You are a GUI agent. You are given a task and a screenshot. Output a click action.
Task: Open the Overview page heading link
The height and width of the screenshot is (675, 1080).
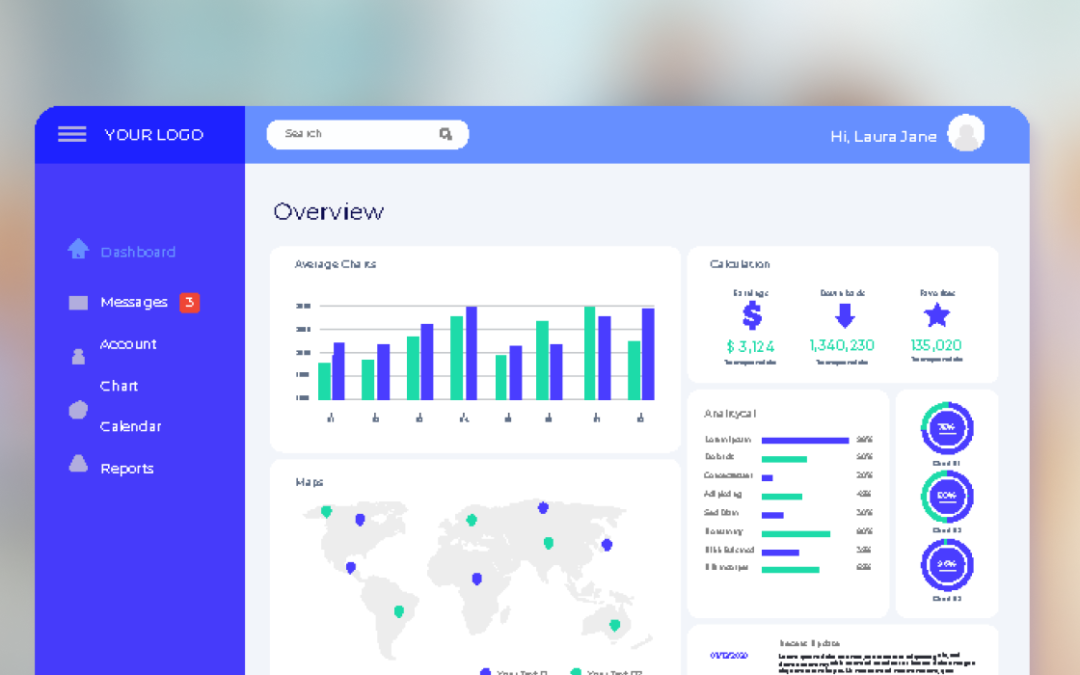point(329,211)
